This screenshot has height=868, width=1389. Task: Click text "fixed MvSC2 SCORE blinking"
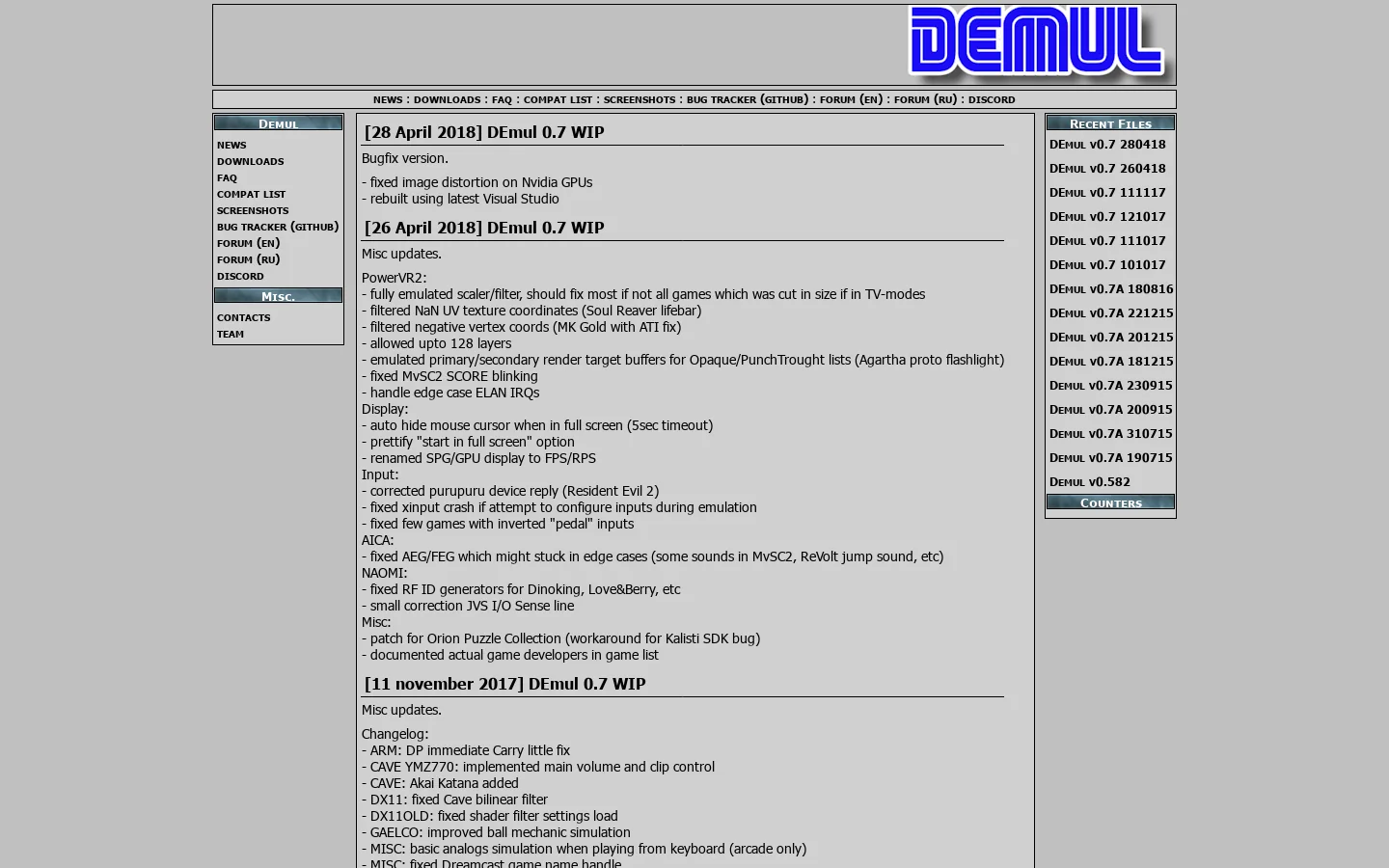point(454,376)
